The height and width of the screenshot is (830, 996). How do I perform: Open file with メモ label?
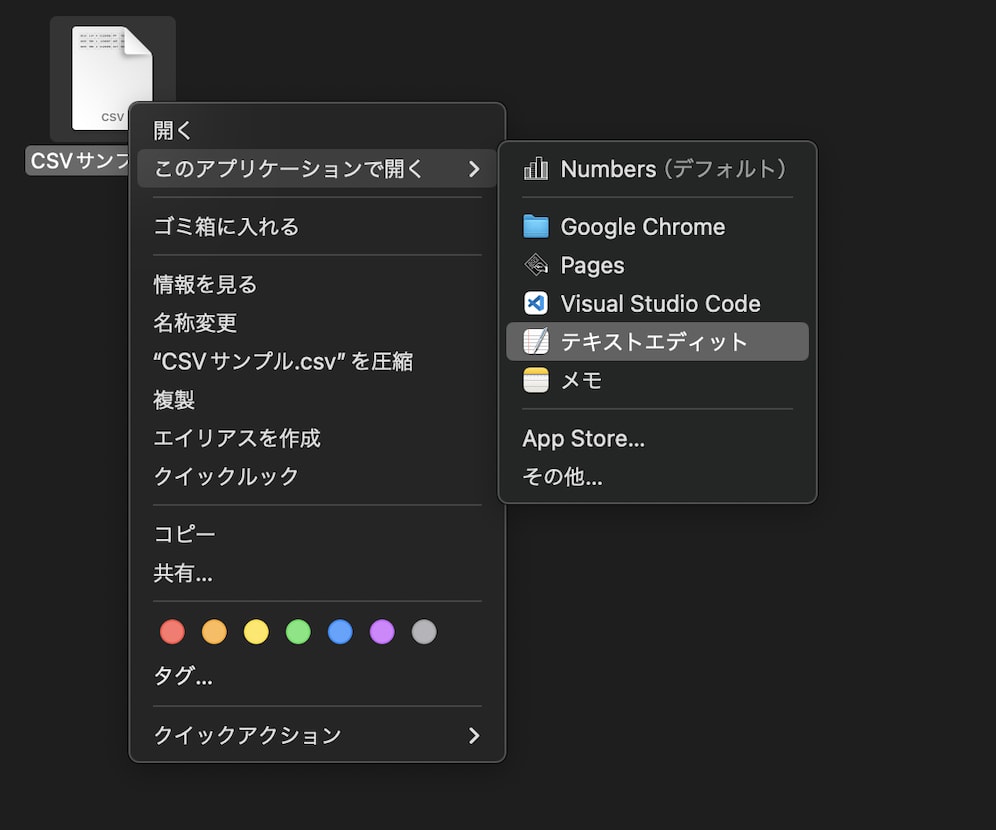point(581,380)
